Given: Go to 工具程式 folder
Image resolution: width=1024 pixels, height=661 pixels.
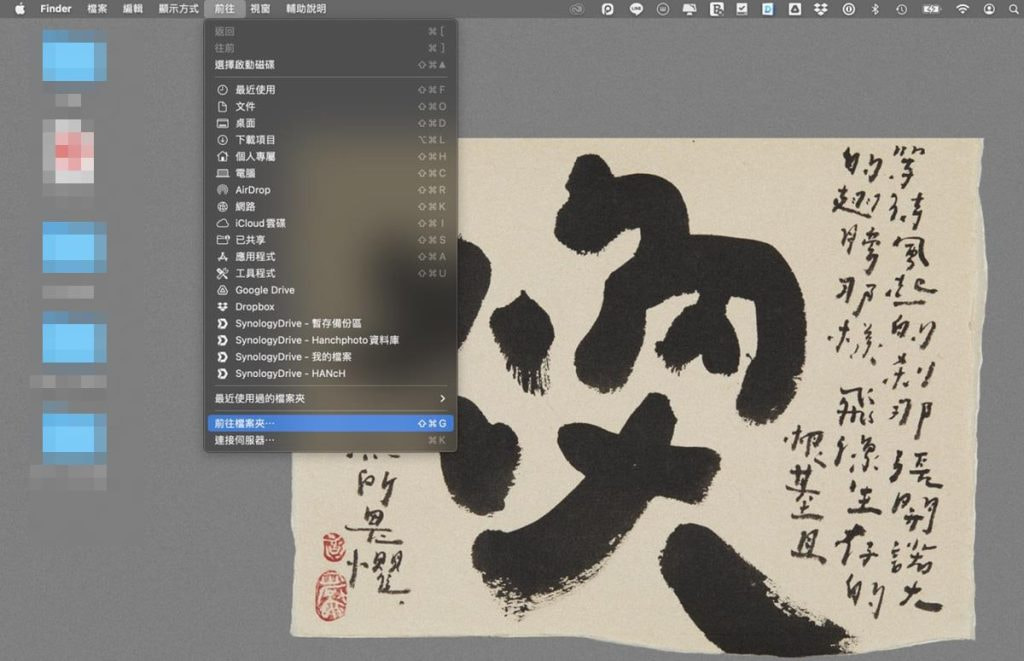Looking at the screenshot, I should [330, 273].
